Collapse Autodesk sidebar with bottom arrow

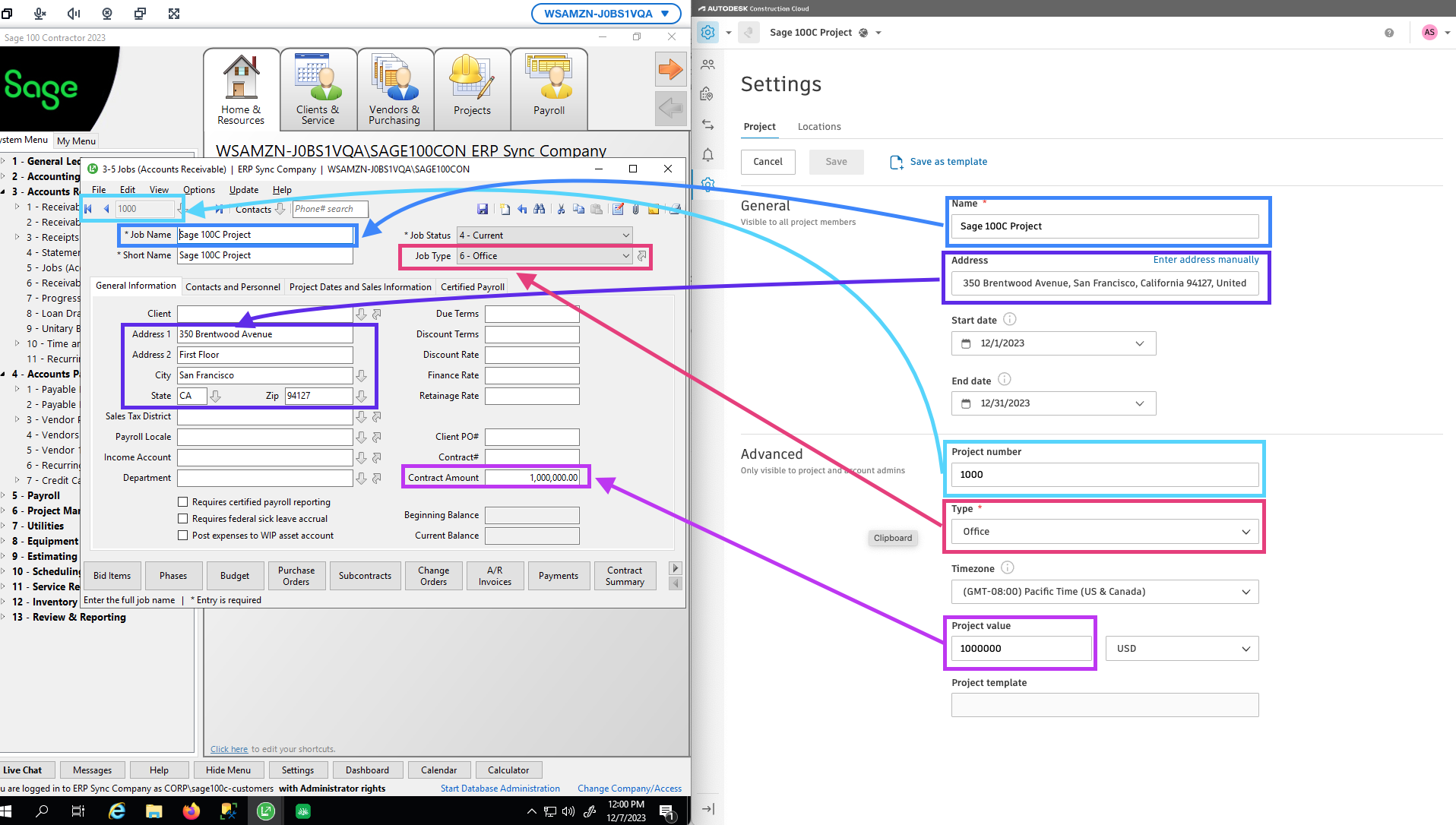707,809
